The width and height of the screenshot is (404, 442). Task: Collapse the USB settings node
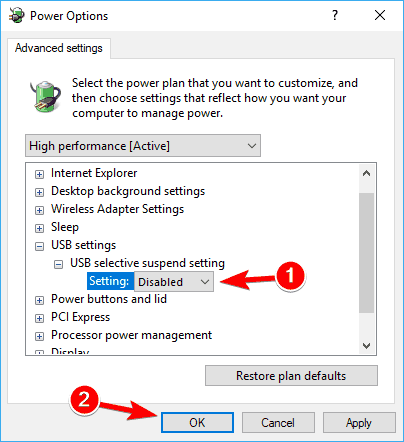tap(39, 246)
